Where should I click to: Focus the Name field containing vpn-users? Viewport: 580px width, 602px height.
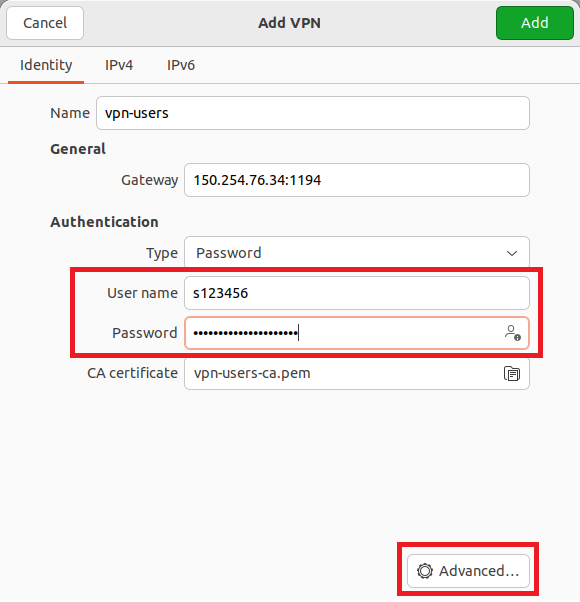coord(313,113)
